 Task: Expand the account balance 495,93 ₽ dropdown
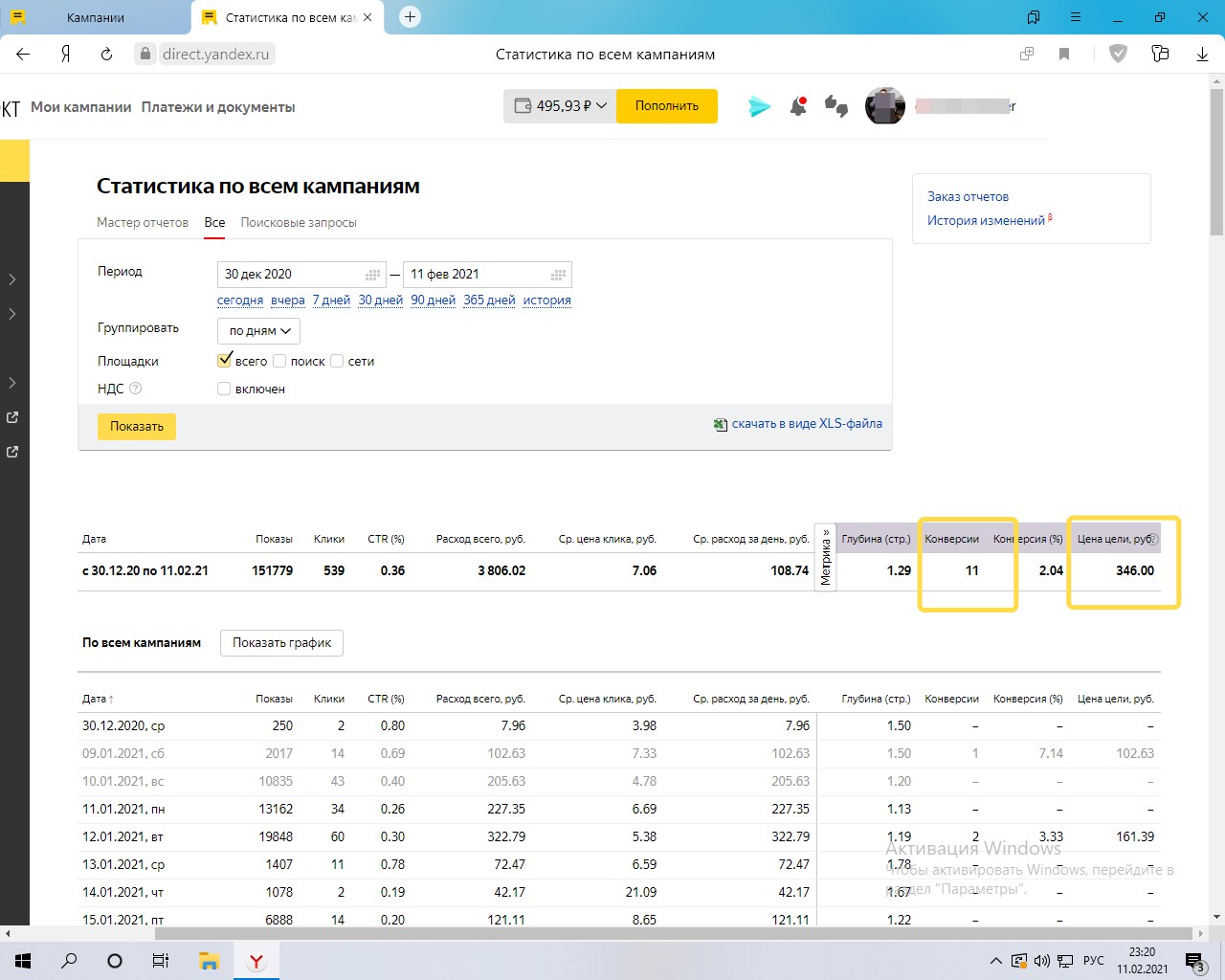click(x=561, y=106)
